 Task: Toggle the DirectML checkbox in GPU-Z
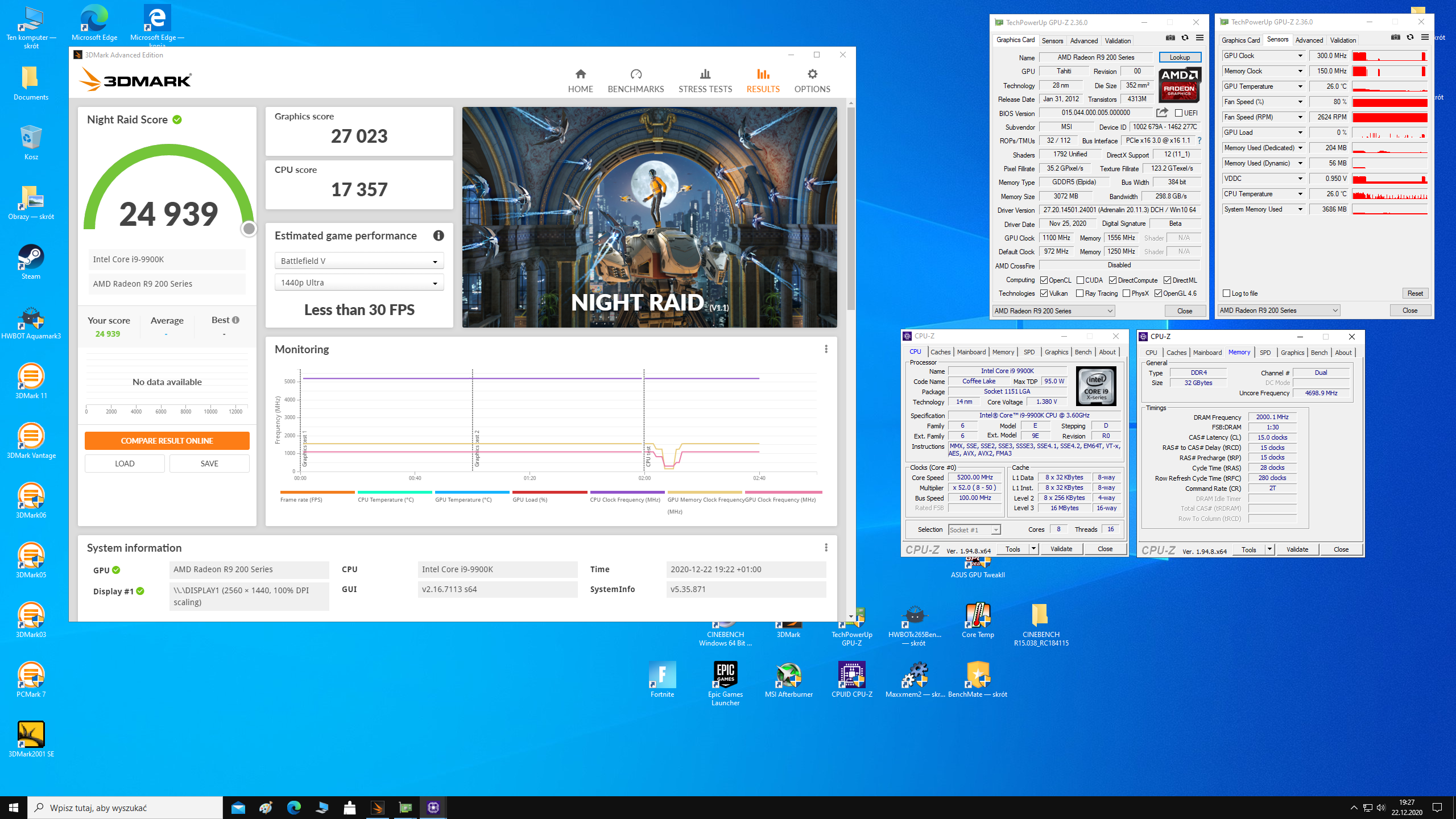coord(1167,280)
